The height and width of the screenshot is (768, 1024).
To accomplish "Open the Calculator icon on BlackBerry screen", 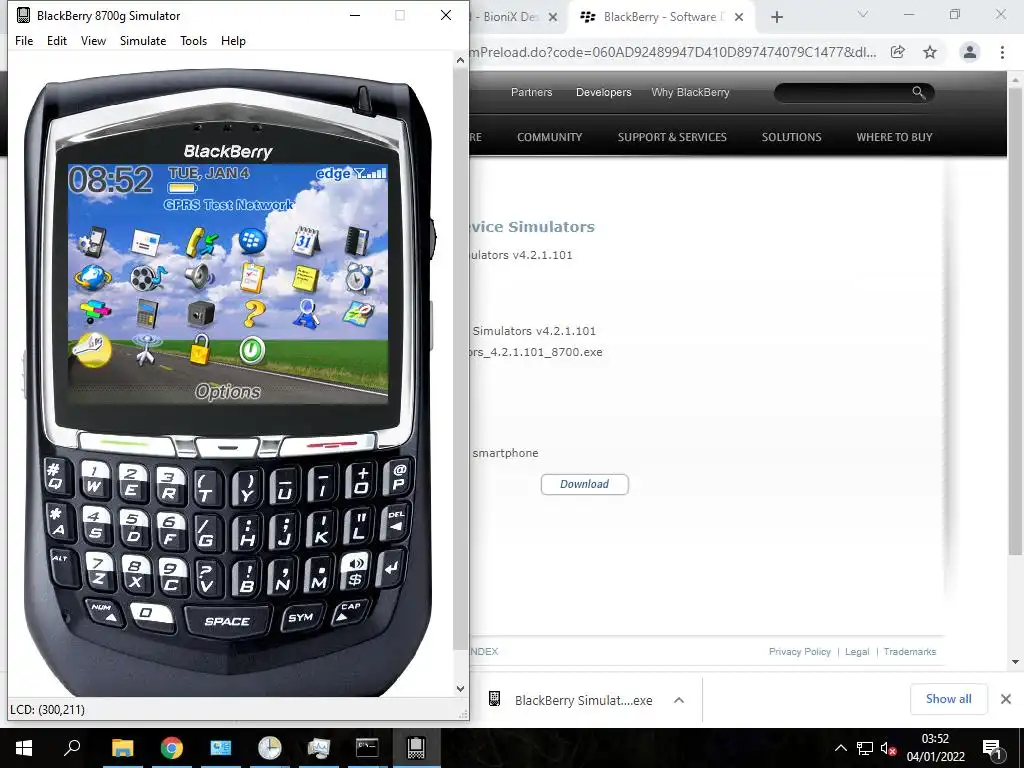I will tap(147, 313).
